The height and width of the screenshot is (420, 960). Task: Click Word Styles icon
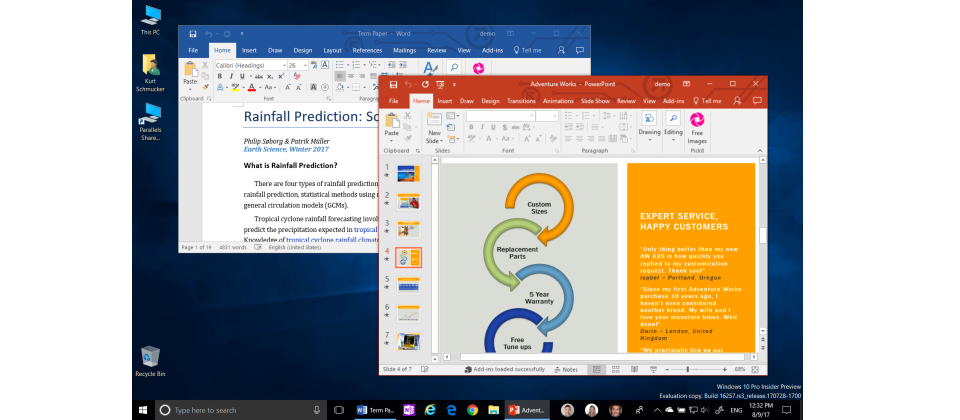click(430, 68)
